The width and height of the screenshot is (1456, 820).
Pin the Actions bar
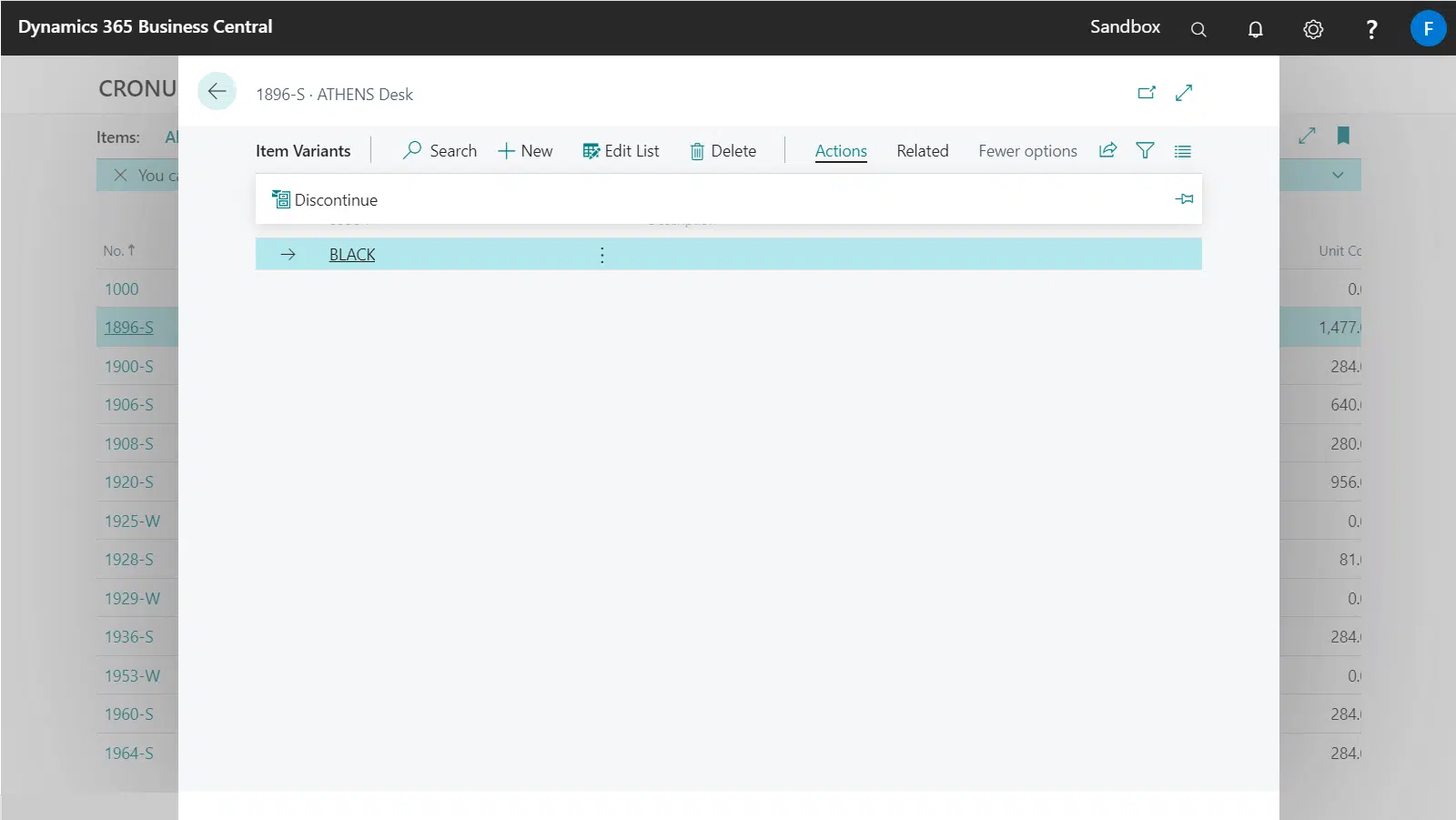coord(1184,199)
